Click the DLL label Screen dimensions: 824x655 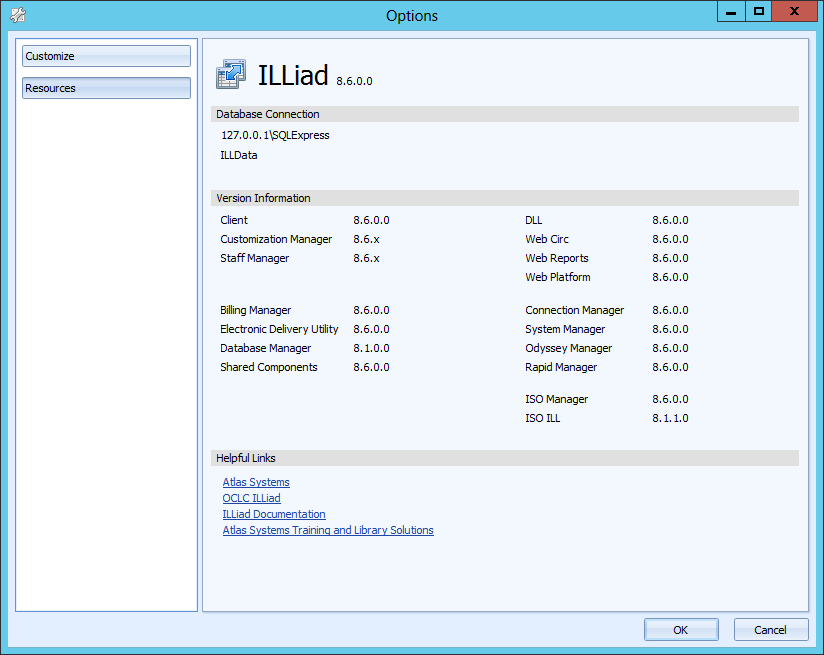[534, 220]
